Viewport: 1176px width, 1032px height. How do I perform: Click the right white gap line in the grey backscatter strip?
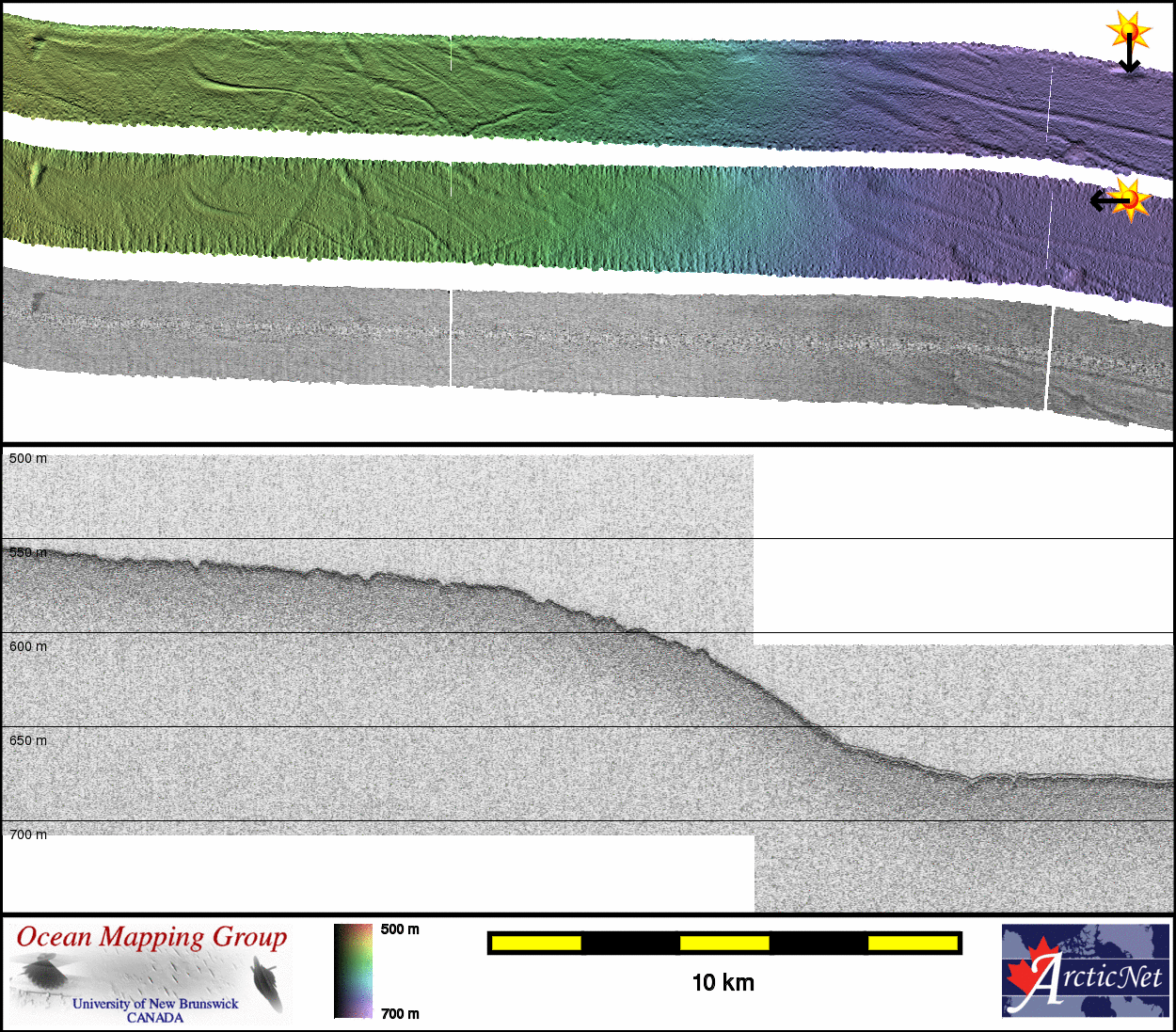[x=1050, y=357]
